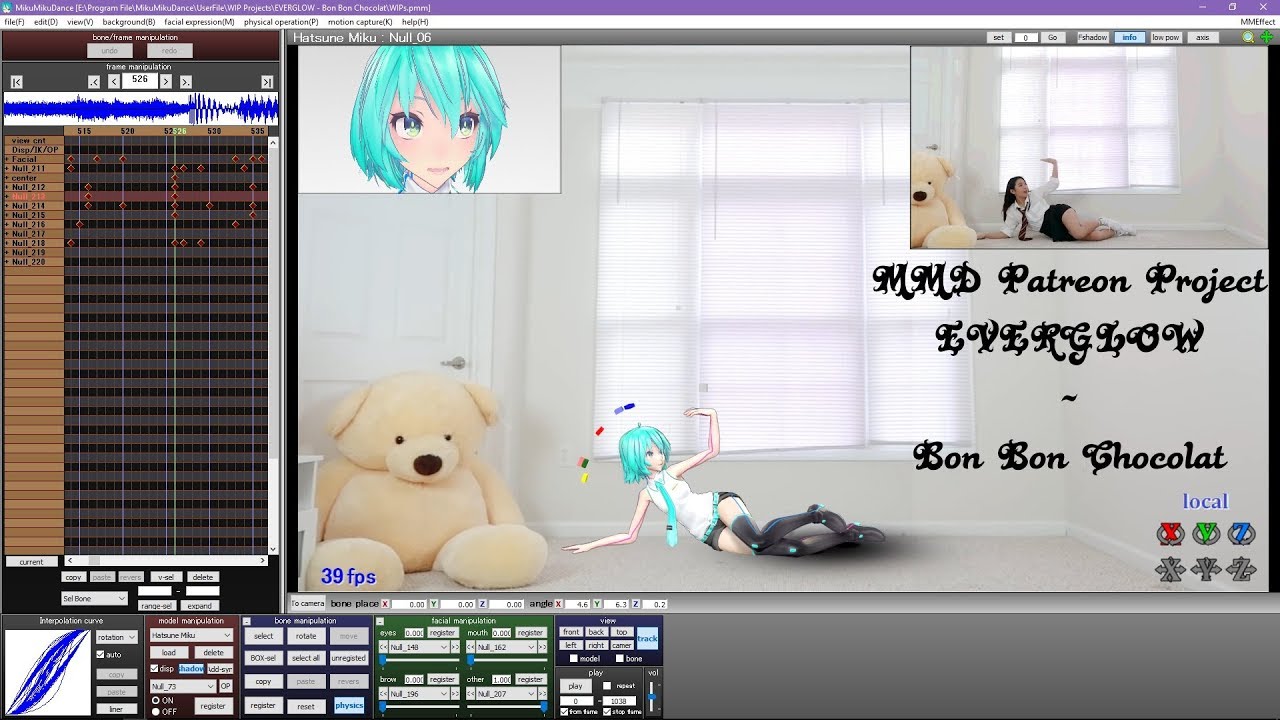Open the motion capture menu
This screenshot has height=720, width=1280.
(360, 21)
